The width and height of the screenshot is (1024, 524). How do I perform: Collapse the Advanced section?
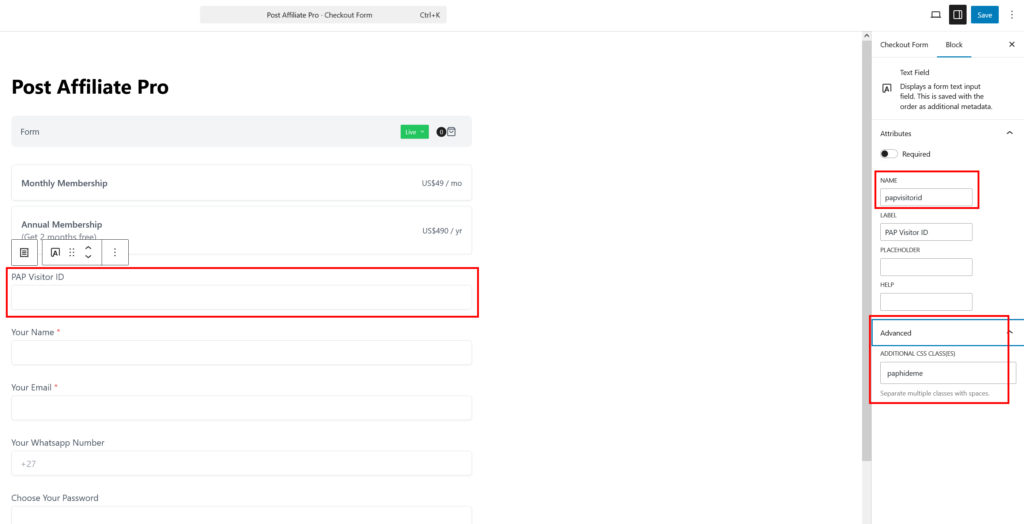(1009, 332)
